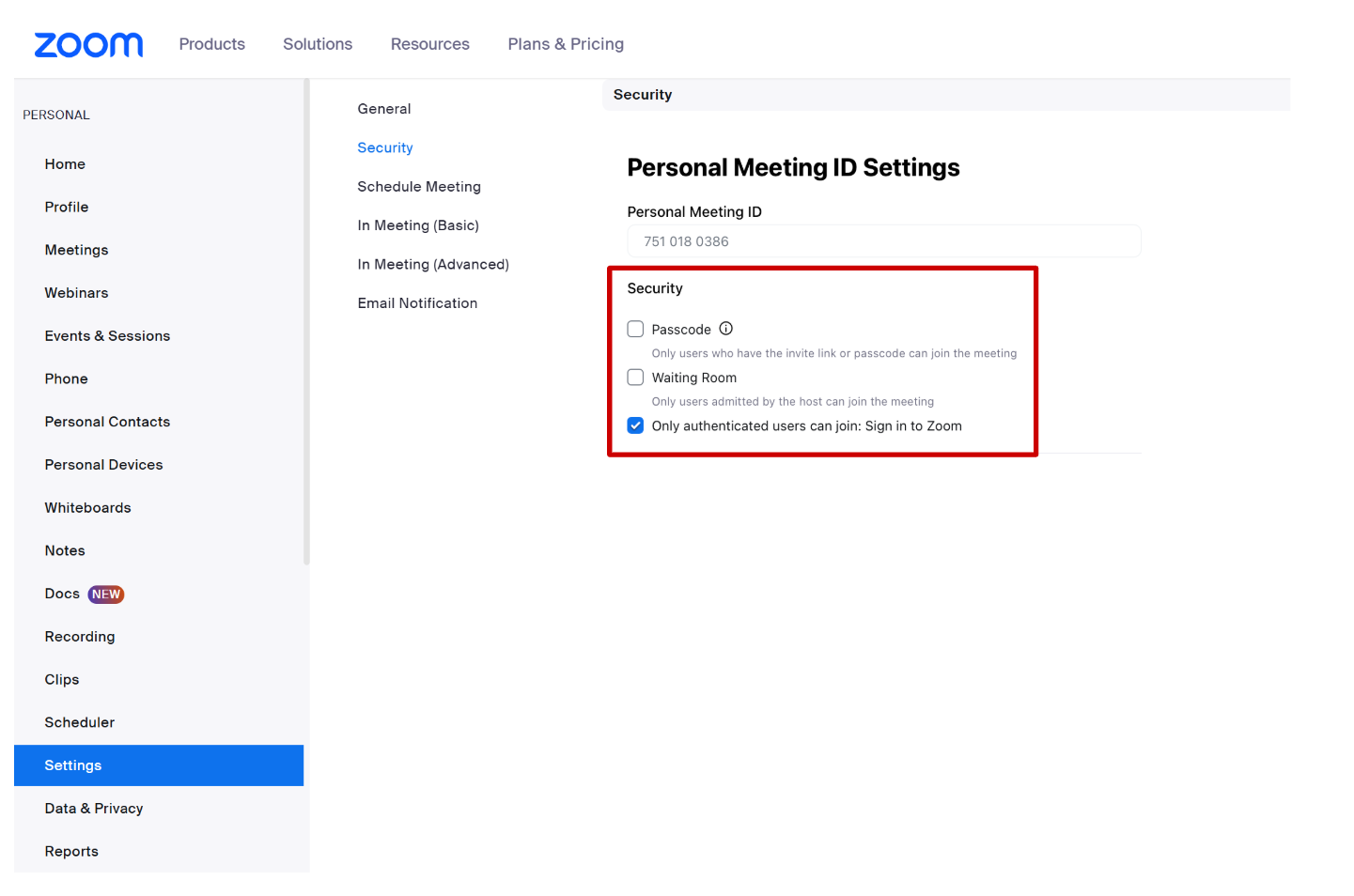Click the sidebar vertical scrollbar
This screenshot has height=896, width=1354.
[x=306, y=322]
